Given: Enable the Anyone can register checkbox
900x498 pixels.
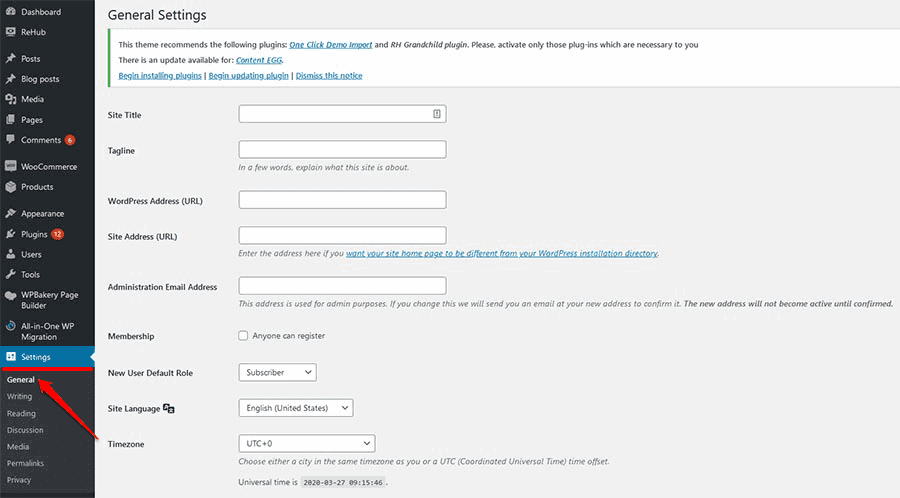Looking at the screenshot, I should pyautogui.click(x=243, y=336).
